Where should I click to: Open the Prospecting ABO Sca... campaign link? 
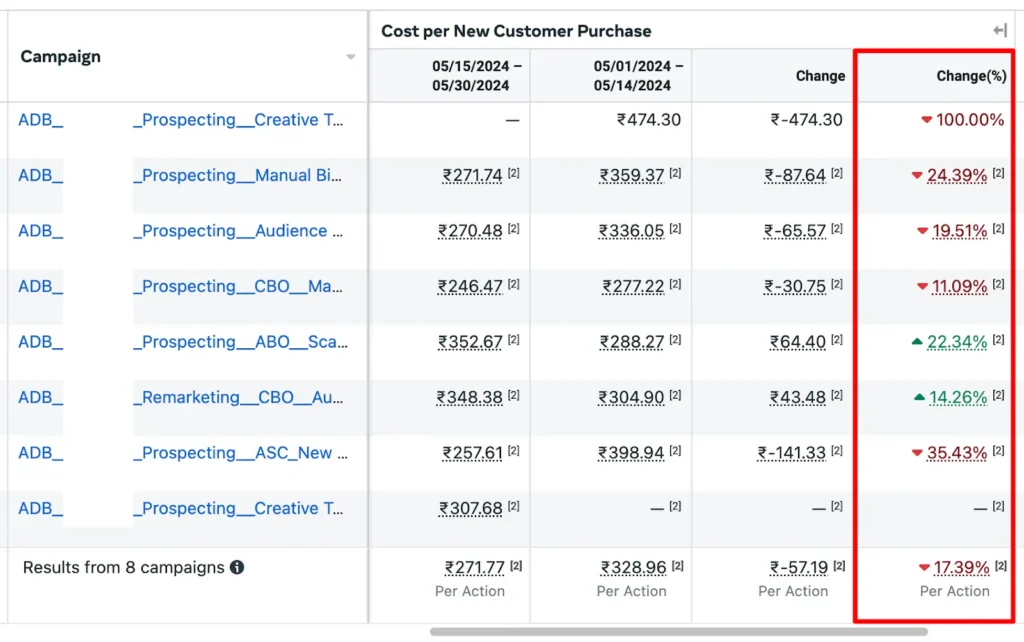click(x=241, y=342)
